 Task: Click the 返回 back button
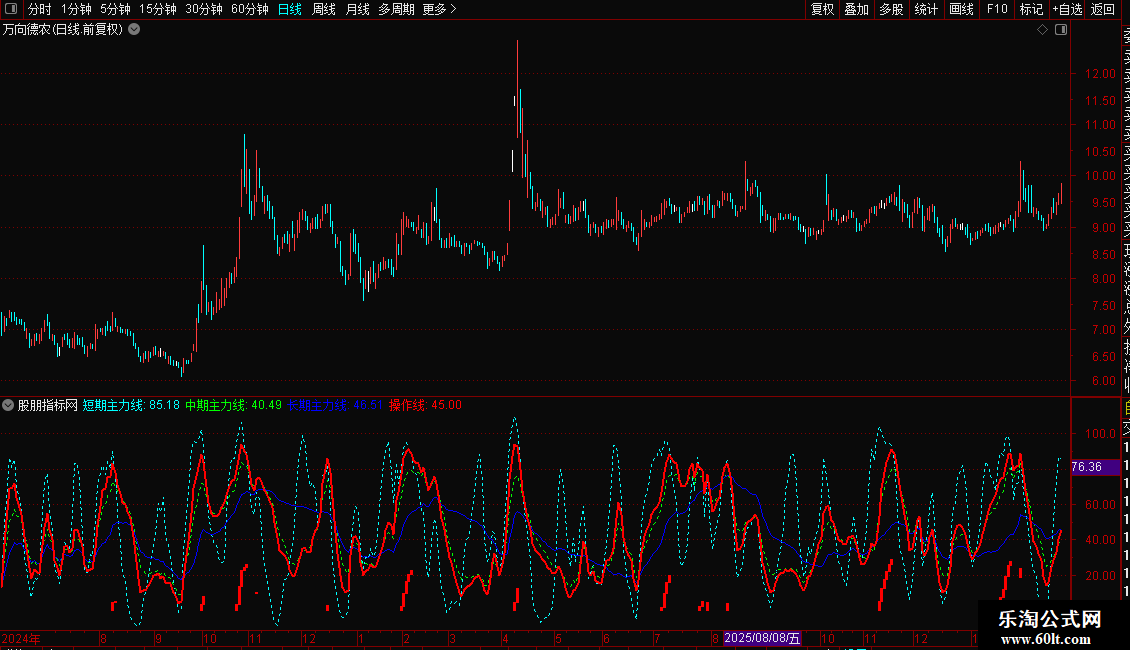[x=1103, y=9]
